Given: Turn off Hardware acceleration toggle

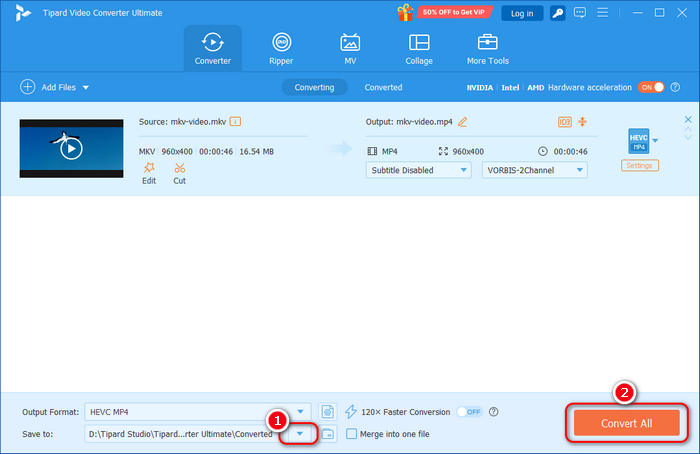Looking at the screenshot, I should (652, 87).
